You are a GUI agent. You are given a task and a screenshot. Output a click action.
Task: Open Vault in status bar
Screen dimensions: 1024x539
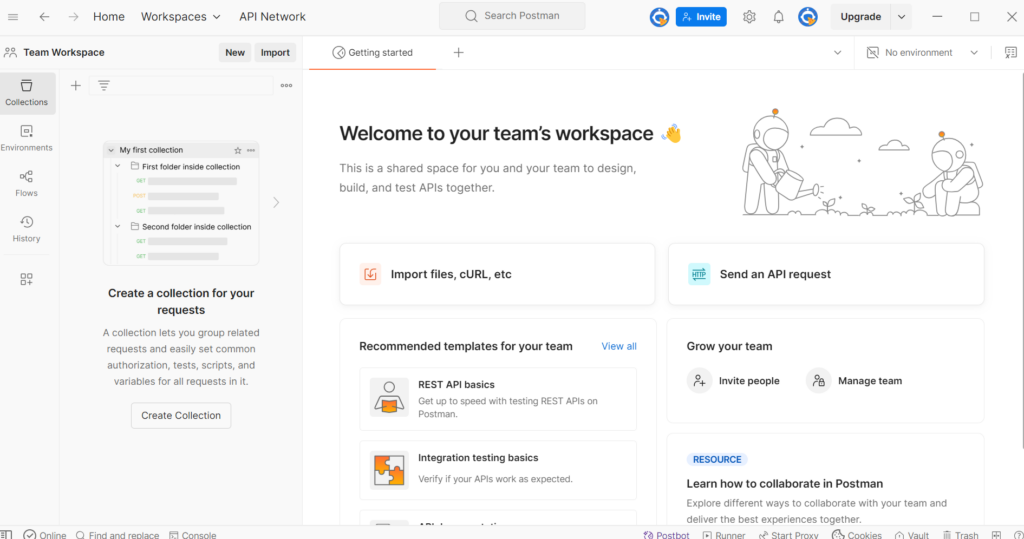(x=912, y=534)
